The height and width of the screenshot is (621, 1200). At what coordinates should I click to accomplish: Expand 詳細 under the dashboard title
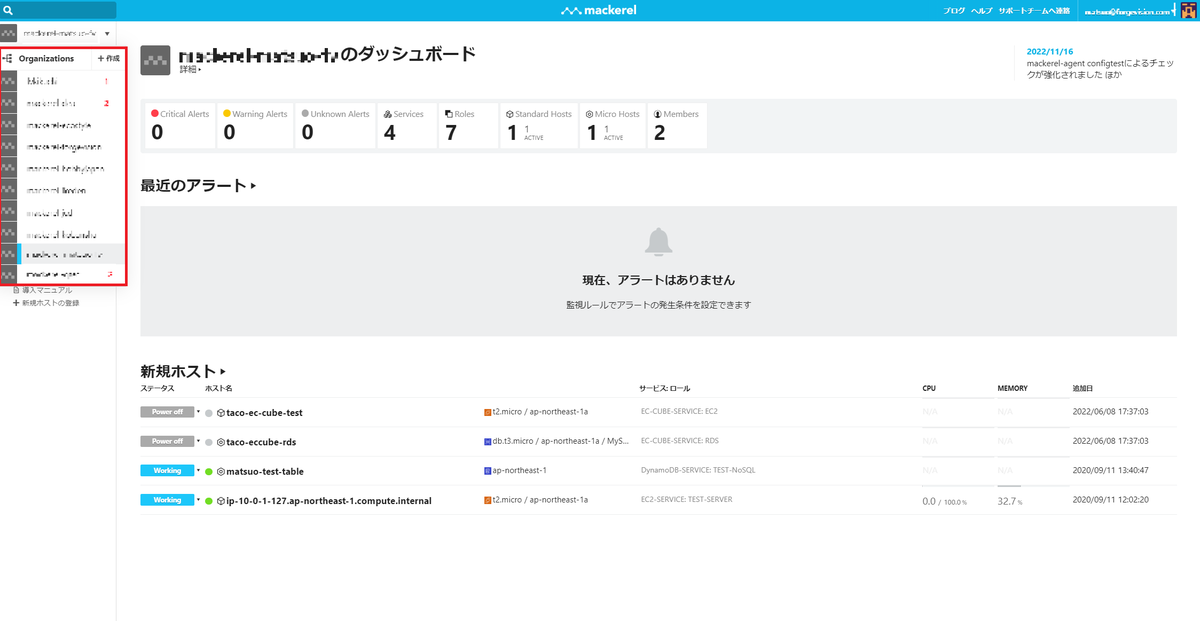click(190, 70)
